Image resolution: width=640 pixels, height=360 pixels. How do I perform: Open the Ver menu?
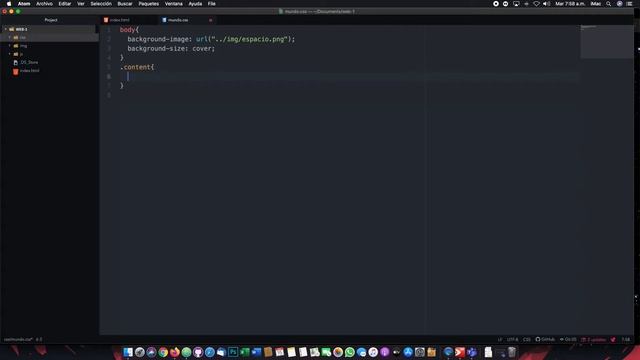pyautogui.click(x=81, y=4)
